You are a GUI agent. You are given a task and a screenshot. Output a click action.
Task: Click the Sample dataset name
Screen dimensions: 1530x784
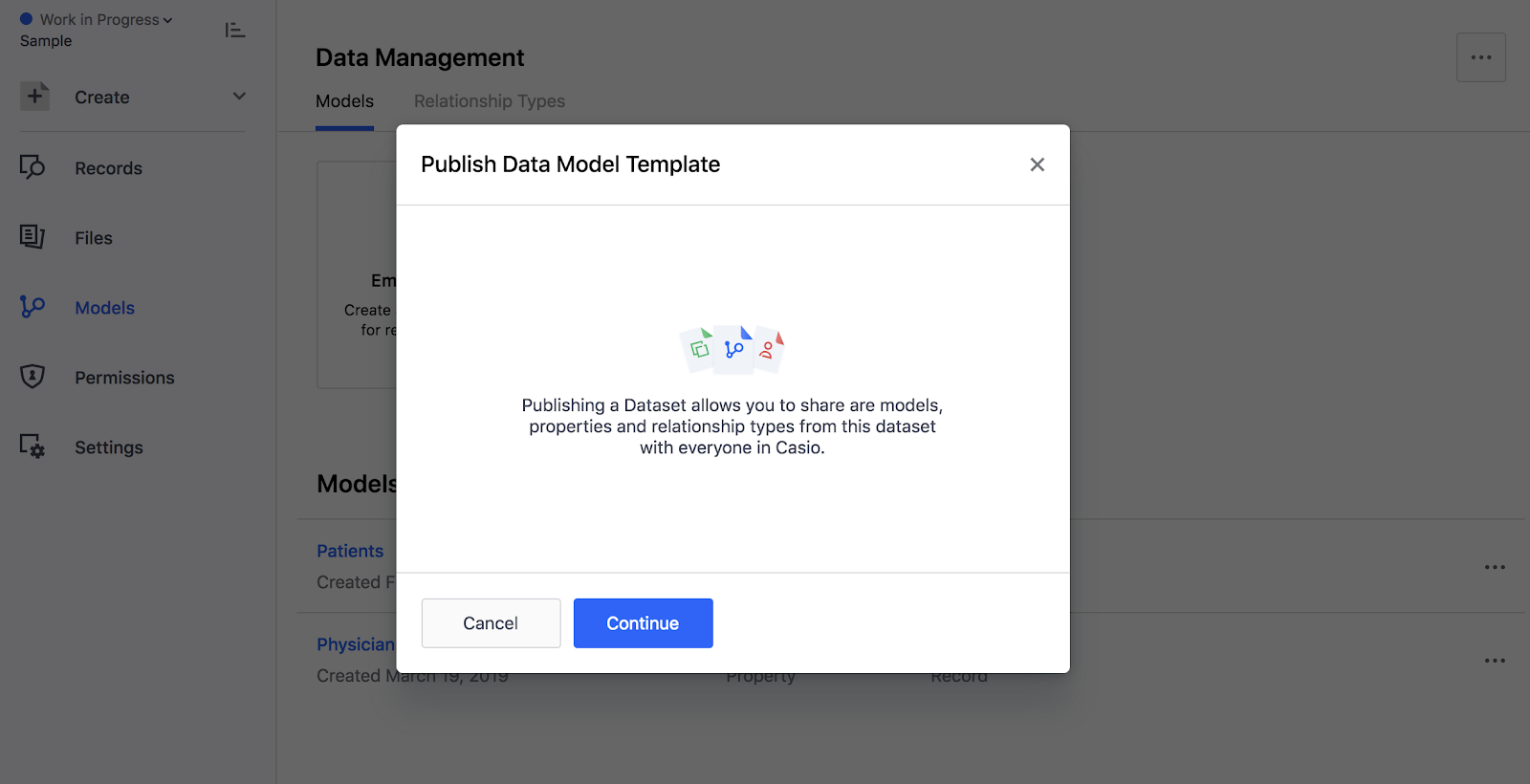46,41
